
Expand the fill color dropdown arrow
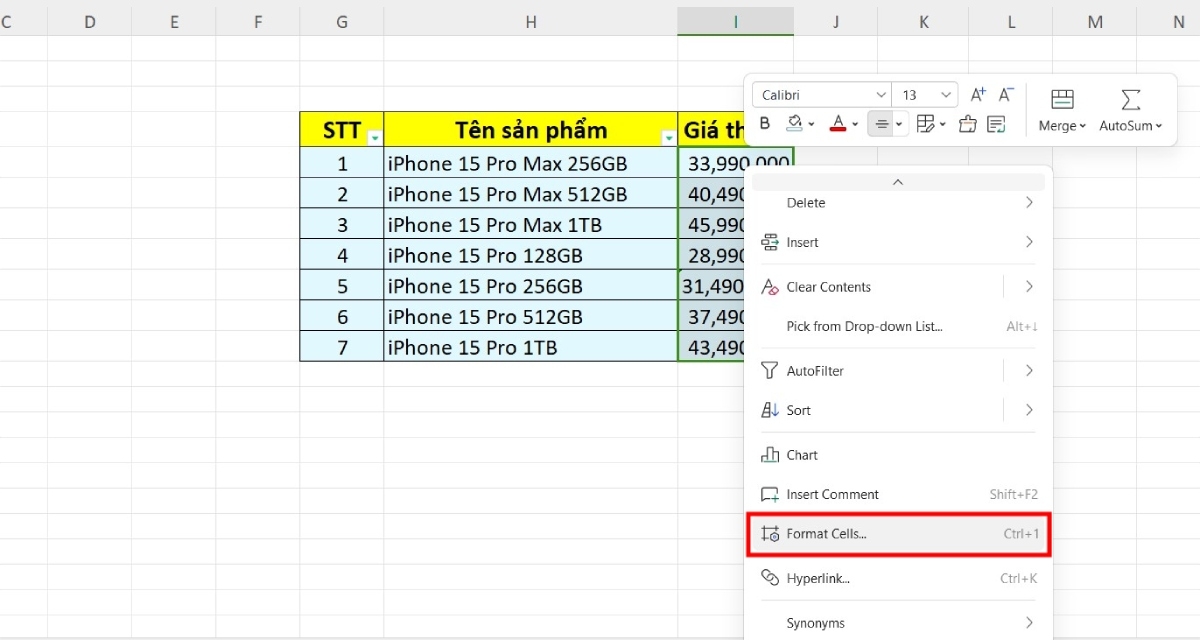811,125
